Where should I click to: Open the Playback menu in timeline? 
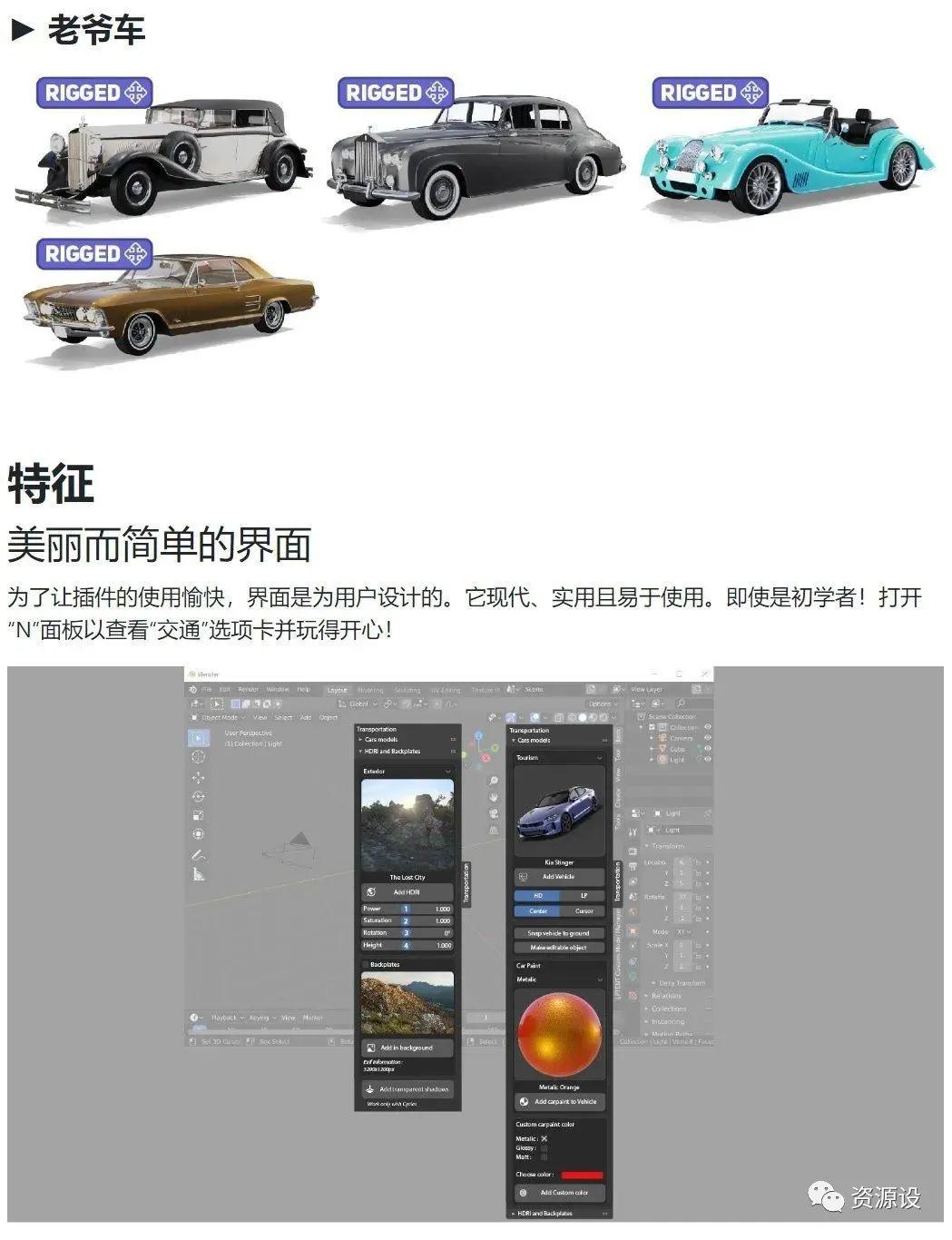point(226,1018)
